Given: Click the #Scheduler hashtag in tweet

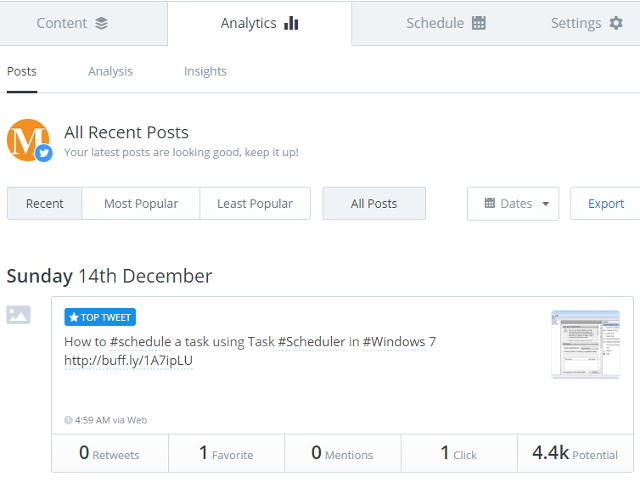Looking at the screenshot, I should (312, 341).
